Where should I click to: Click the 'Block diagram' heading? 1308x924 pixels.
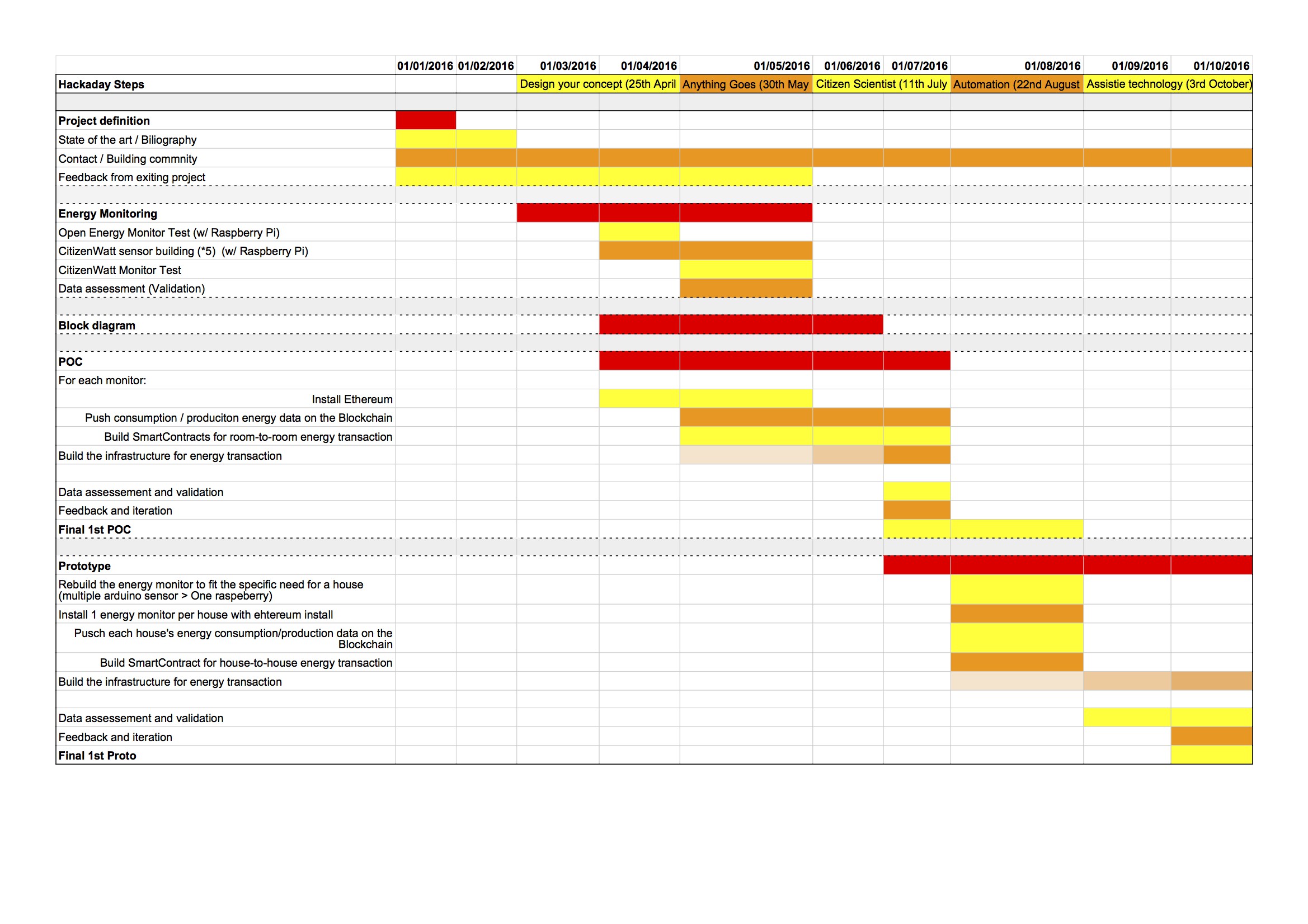pos(97,326)
